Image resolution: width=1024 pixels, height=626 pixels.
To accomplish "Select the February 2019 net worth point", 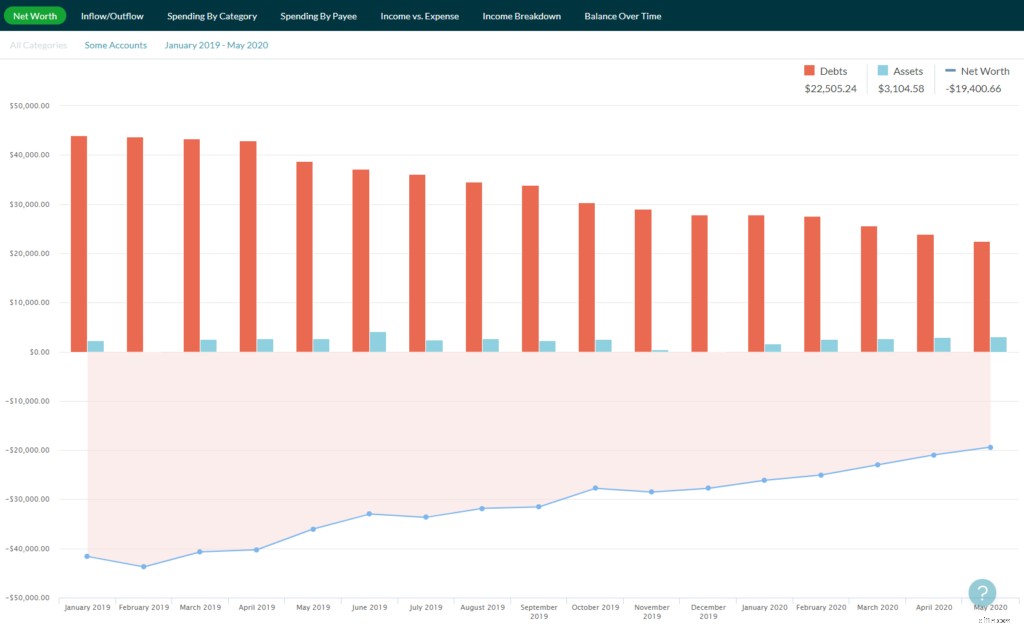I will coord(144,567).
